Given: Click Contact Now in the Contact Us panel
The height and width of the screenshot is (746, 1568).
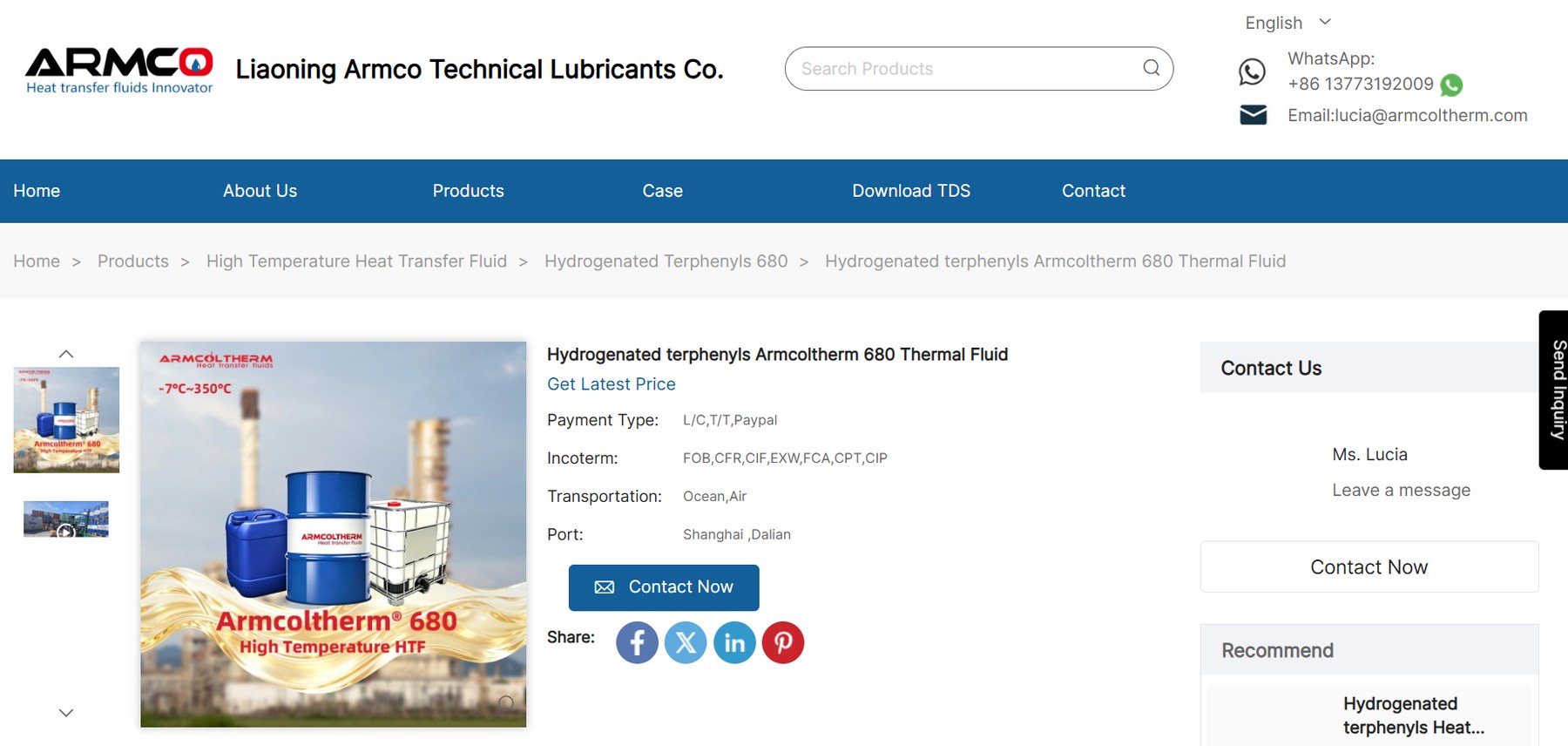Looking at the screenshot, I should (1369, 567).
